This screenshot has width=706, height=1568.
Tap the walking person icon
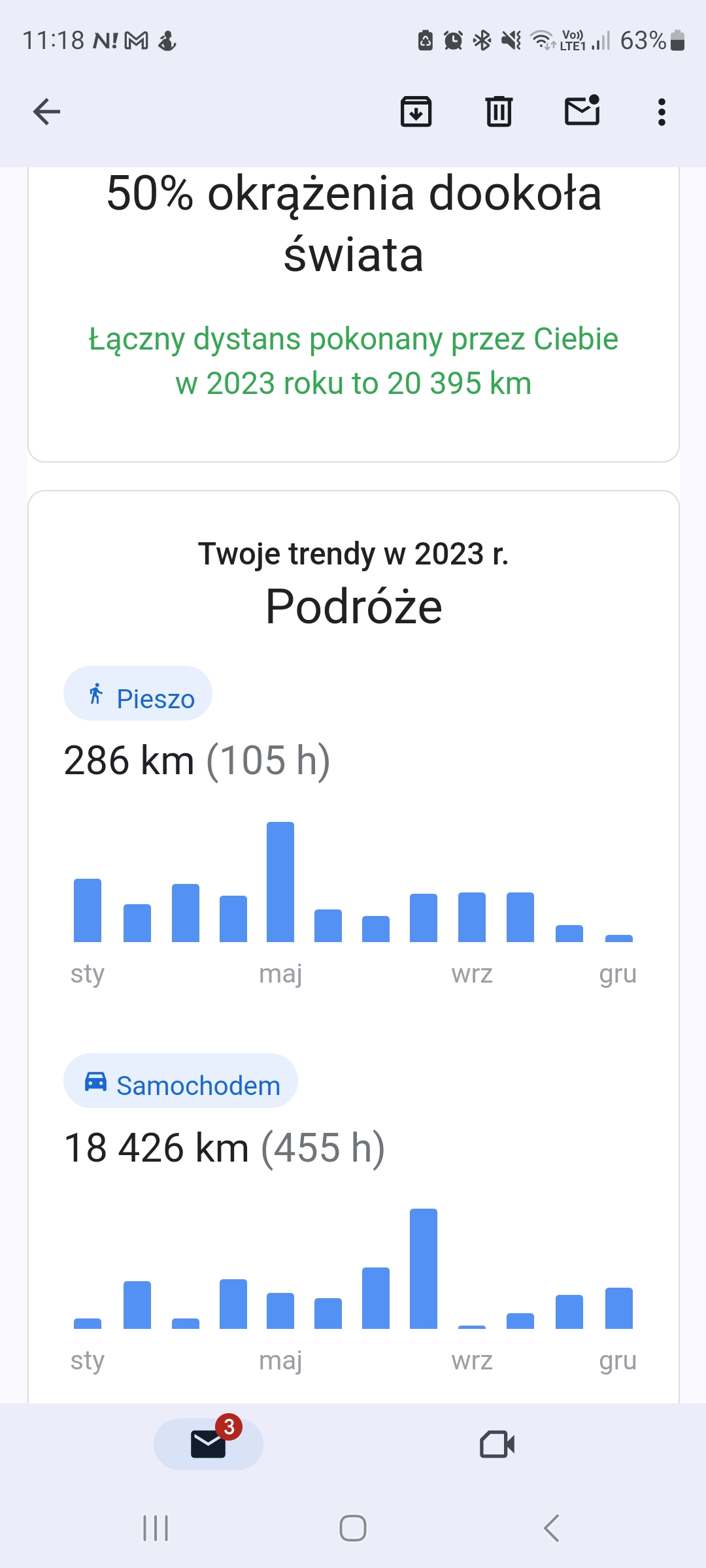[x=96, y=694]
